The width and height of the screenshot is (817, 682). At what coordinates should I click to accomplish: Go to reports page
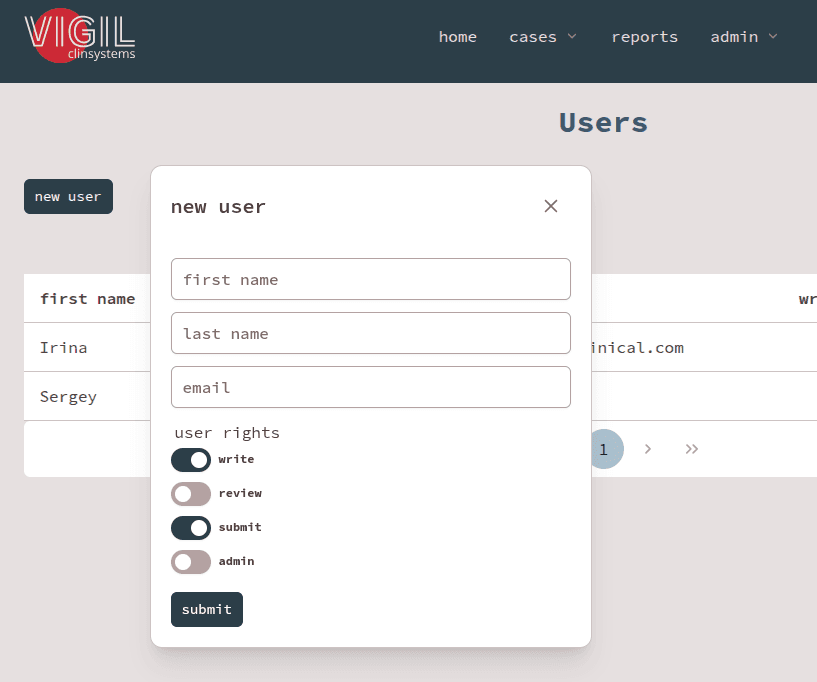(645, 37)
